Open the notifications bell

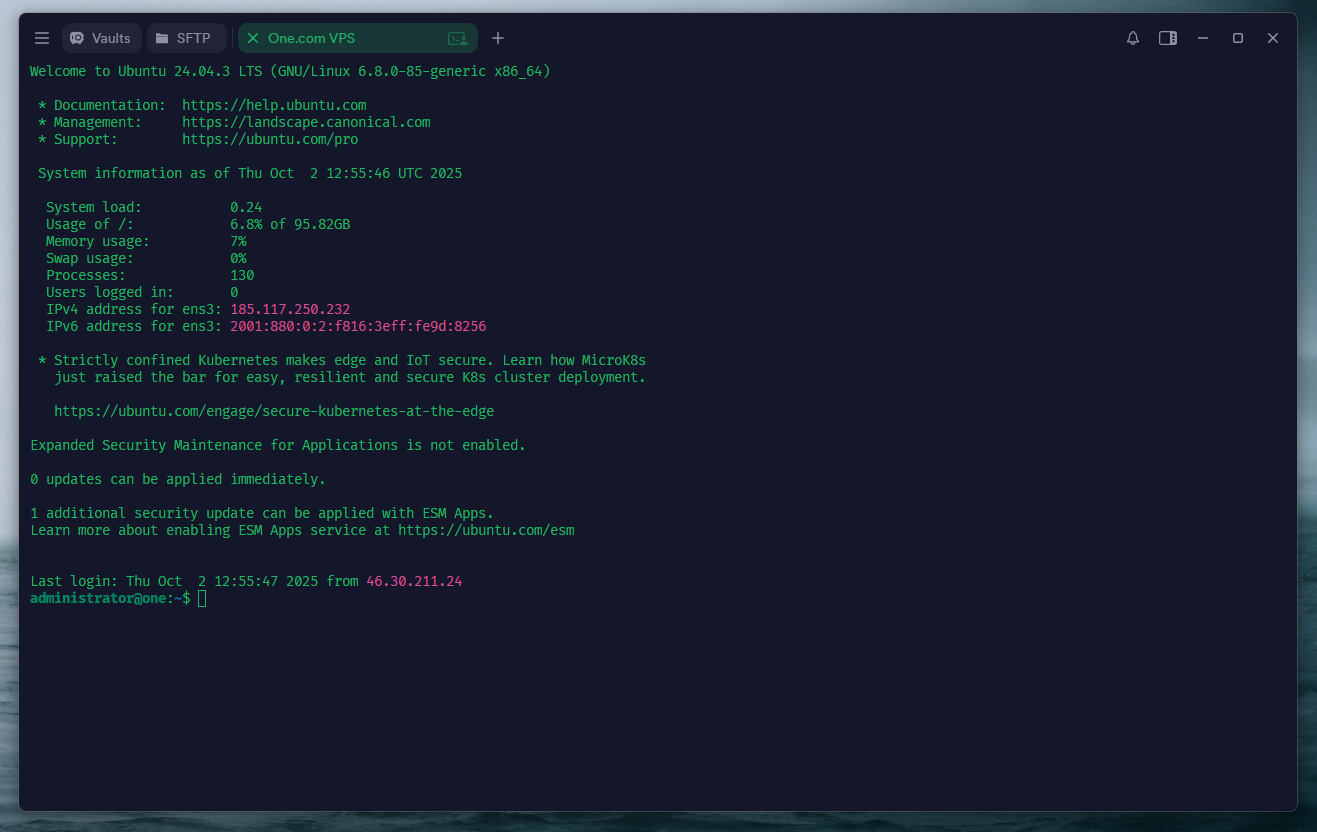1132,38
